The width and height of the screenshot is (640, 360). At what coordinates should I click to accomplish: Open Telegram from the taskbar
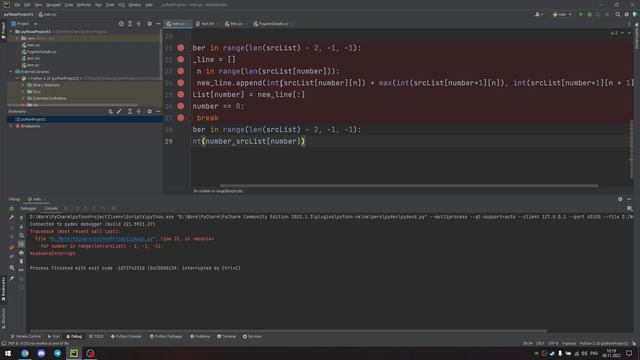[58, 353]
